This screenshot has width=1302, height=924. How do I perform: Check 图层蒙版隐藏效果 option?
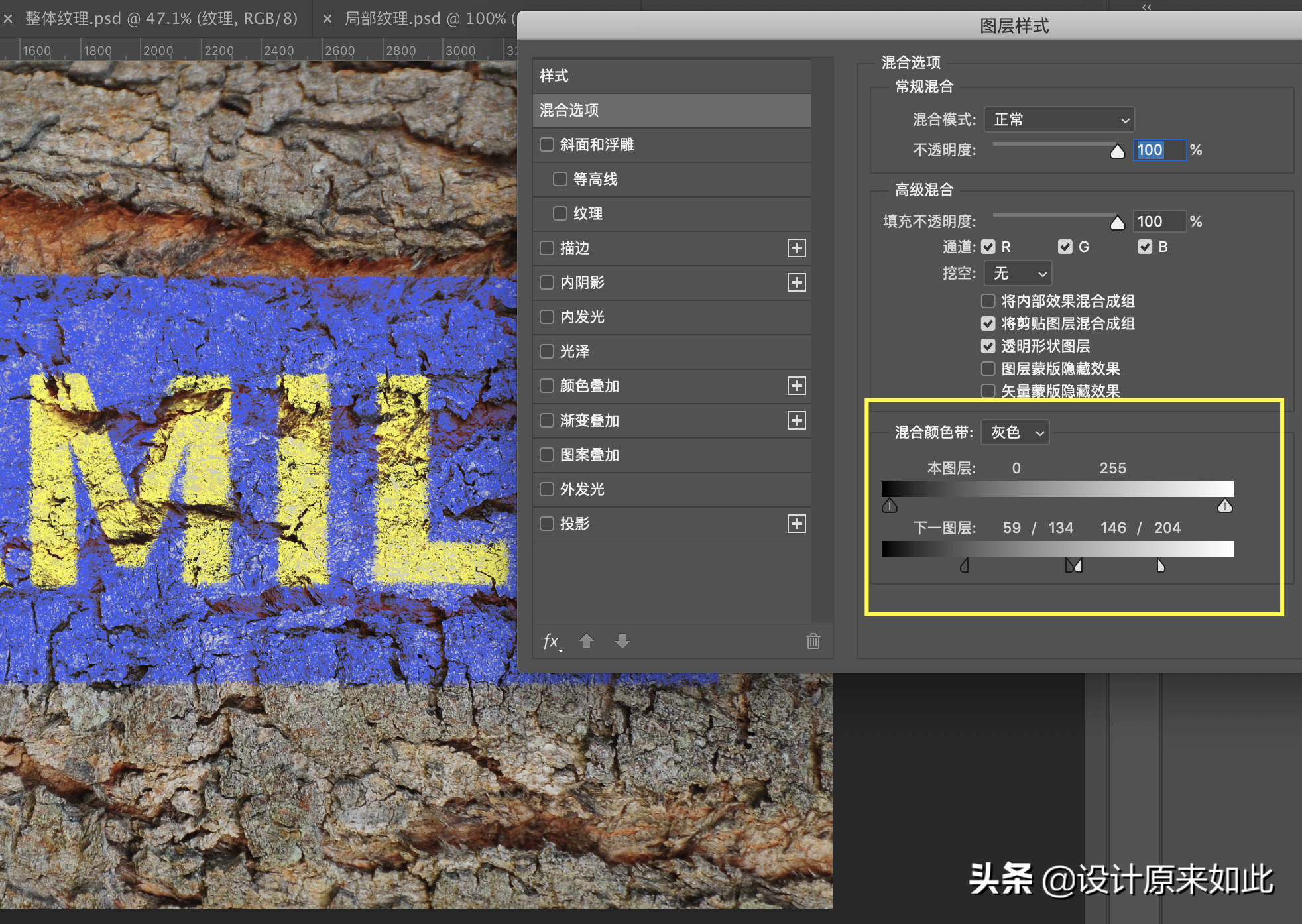tap(988, 369)
